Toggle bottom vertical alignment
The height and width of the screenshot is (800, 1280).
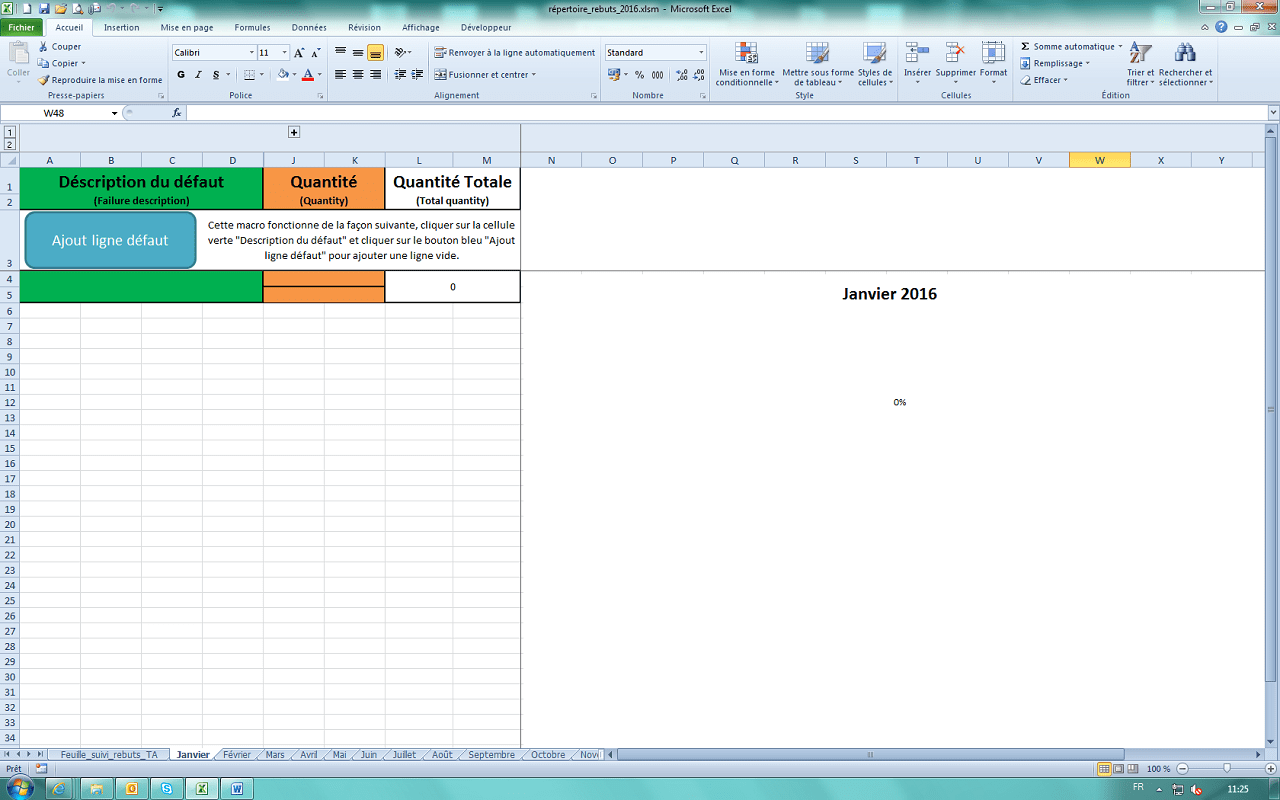[376, 53]
